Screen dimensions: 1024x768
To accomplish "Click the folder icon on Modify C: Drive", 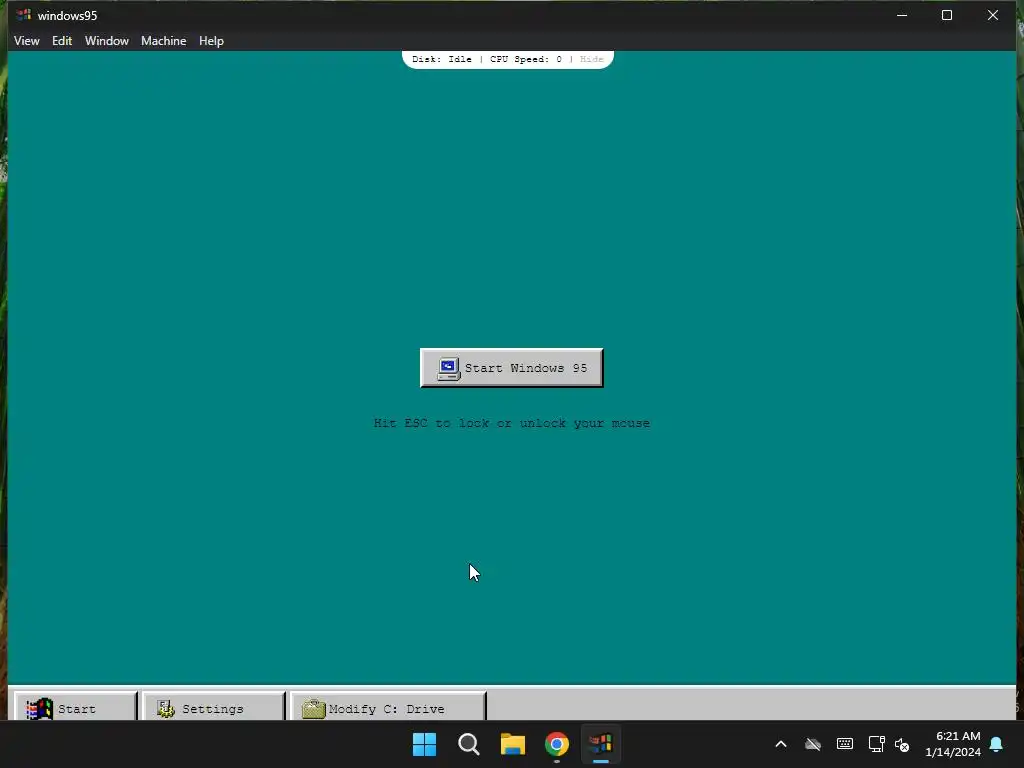I will tap(313, 709).
